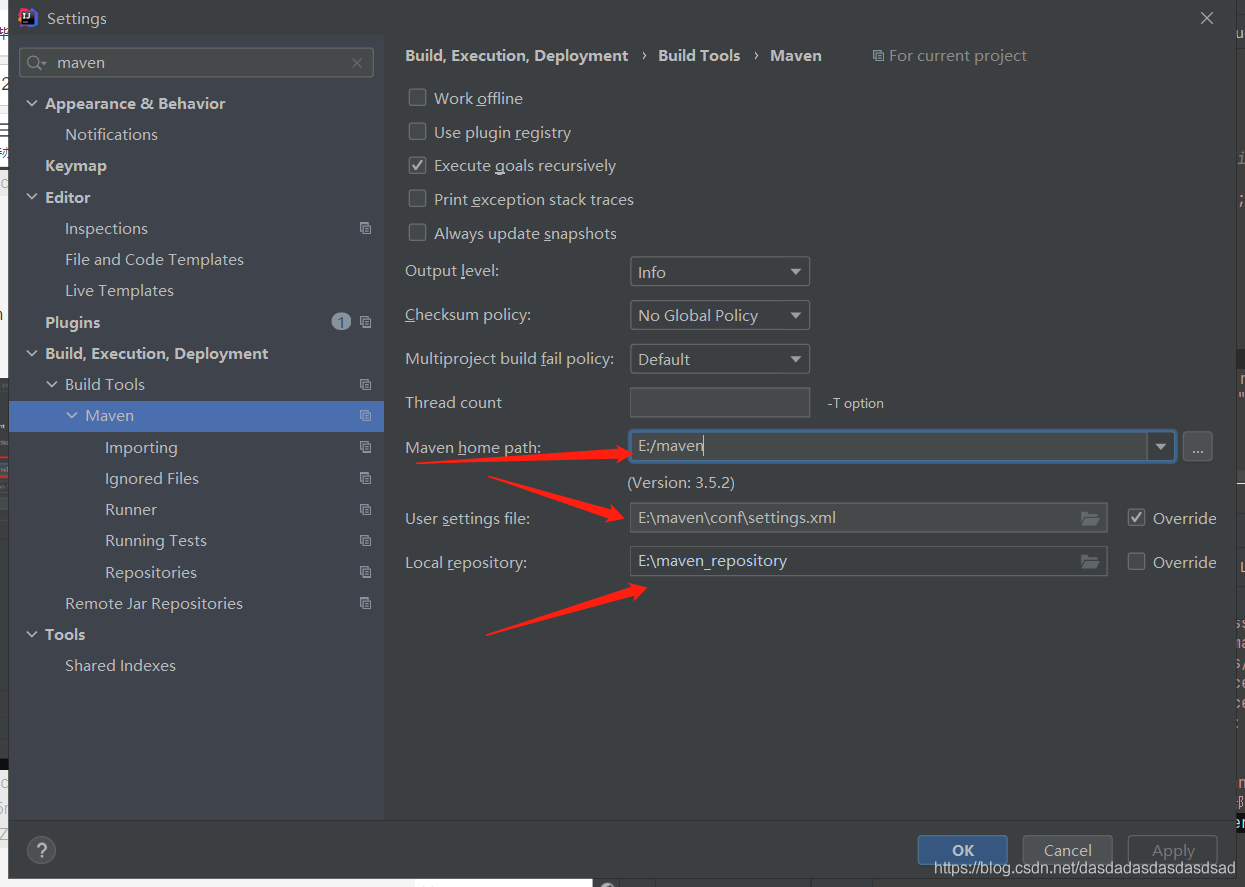
Task: Click the help question mark icon
Action: click(41, 850)
